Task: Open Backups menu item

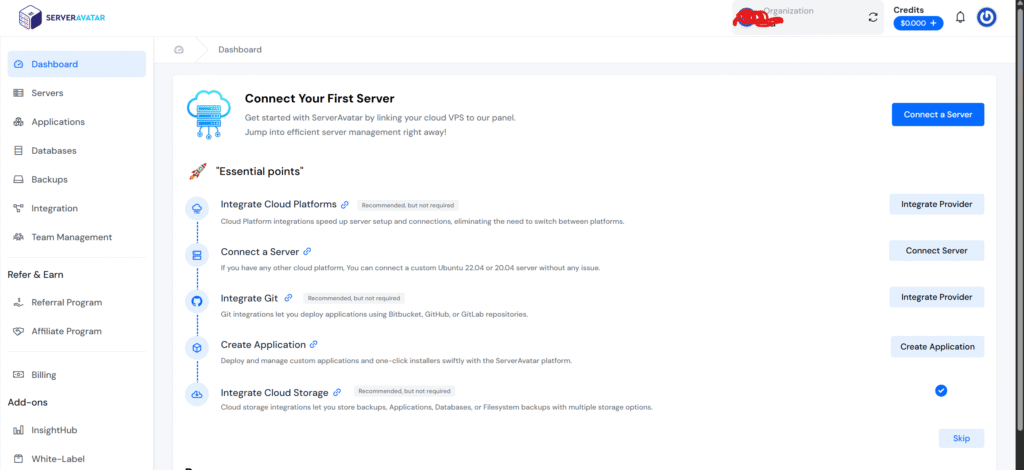Action: [x=76, y=180]
